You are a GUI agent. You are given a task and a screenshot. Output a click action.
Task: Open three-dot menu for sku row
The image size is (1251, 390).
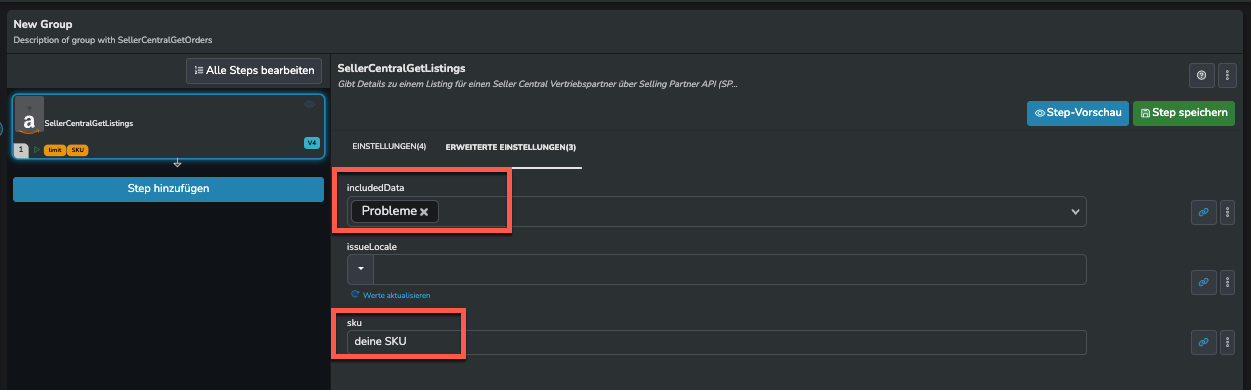[x=1228, y=342]
